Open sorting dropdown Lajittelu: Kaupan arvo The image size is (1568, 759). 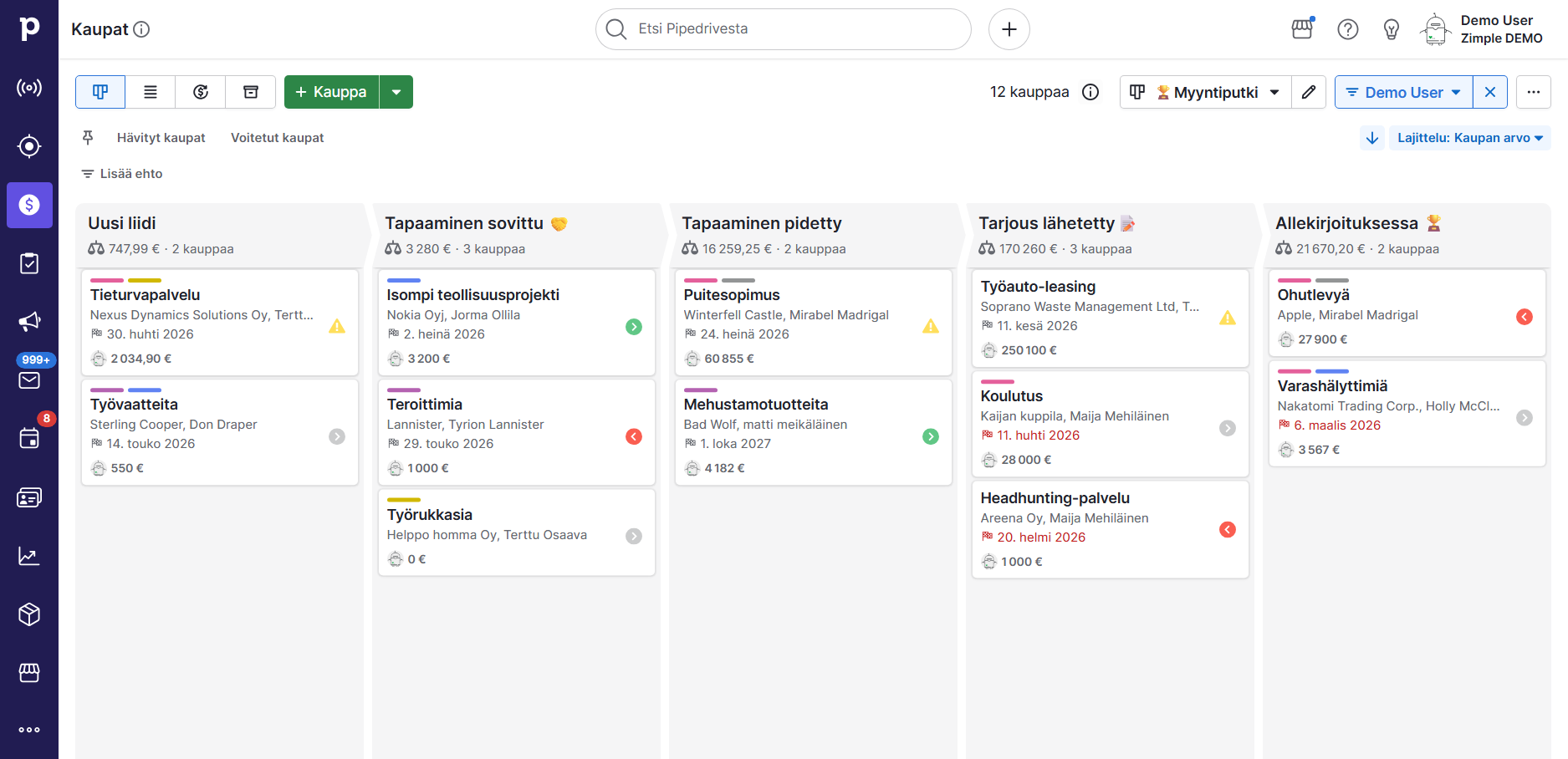coord(1469,138)
